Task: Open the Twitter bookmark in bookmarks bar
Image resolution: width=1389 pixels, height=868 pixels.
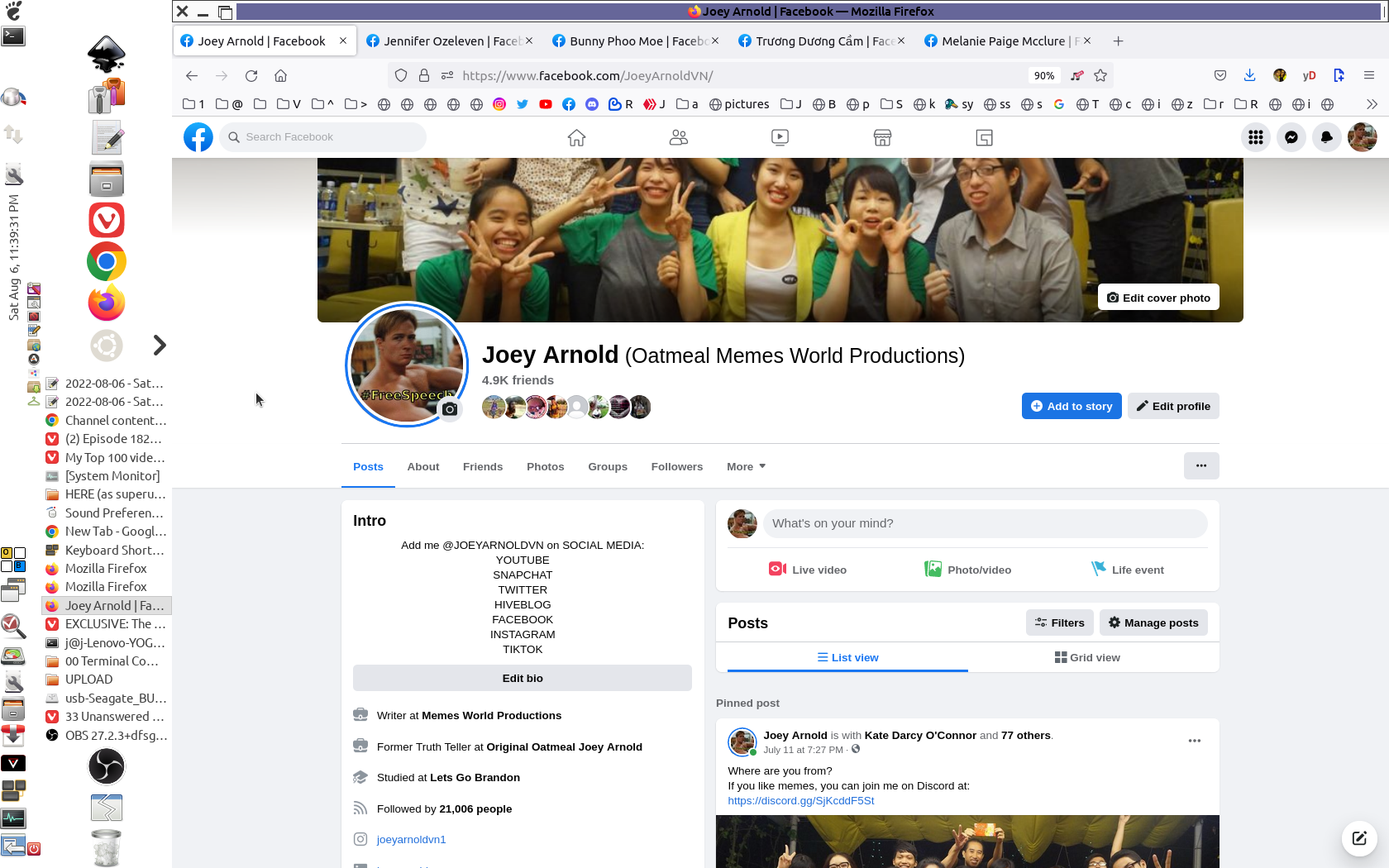Action: coord(523,104)
